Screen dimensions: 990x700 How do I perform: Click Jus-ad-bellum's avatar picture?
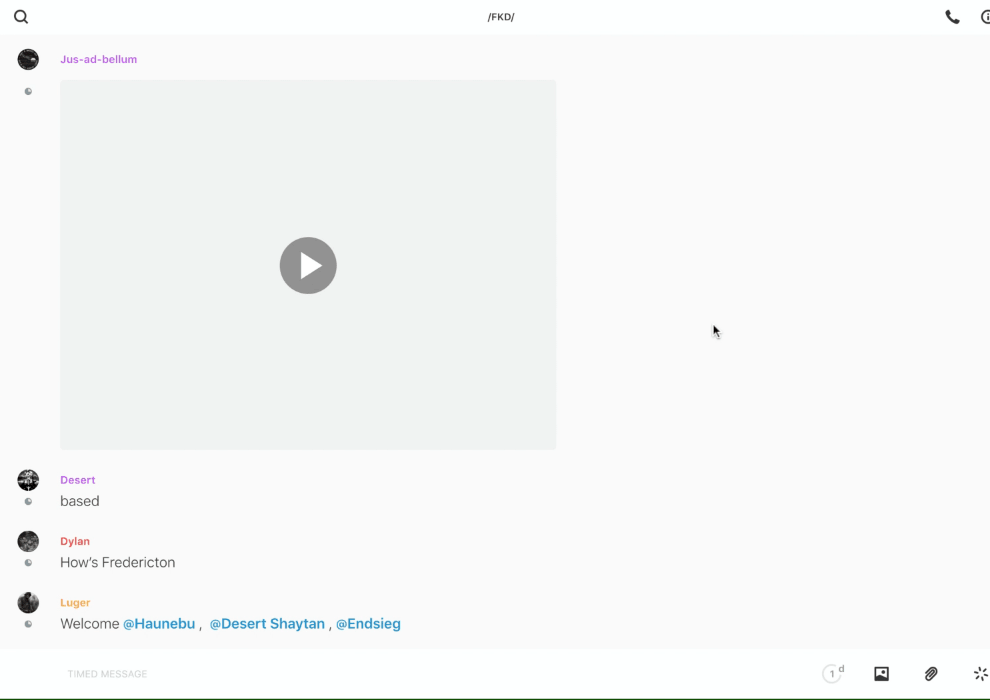(28, 59)
